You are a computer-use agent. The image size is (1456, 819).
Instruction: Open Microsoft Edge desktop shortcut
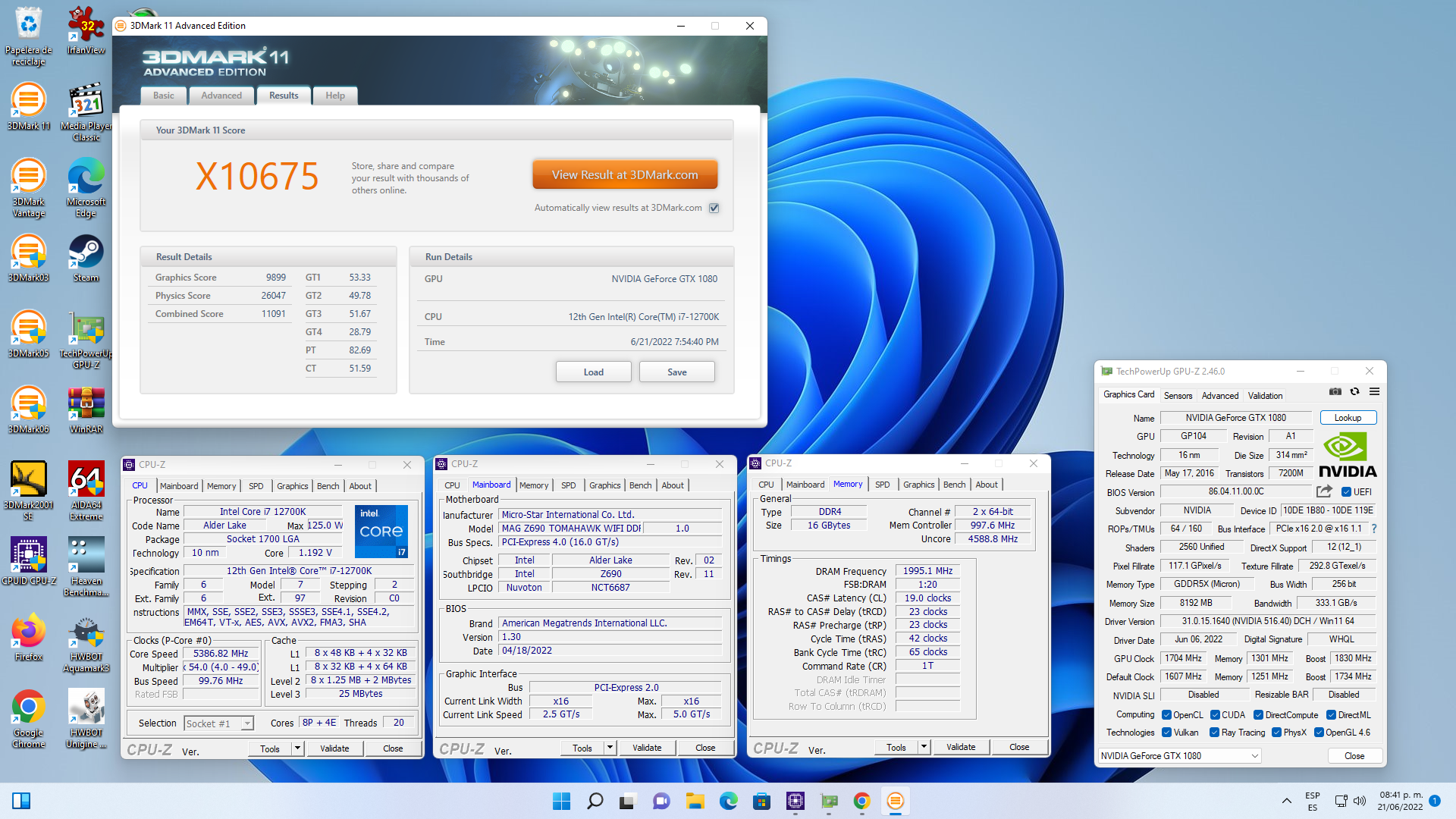[86, 187]
